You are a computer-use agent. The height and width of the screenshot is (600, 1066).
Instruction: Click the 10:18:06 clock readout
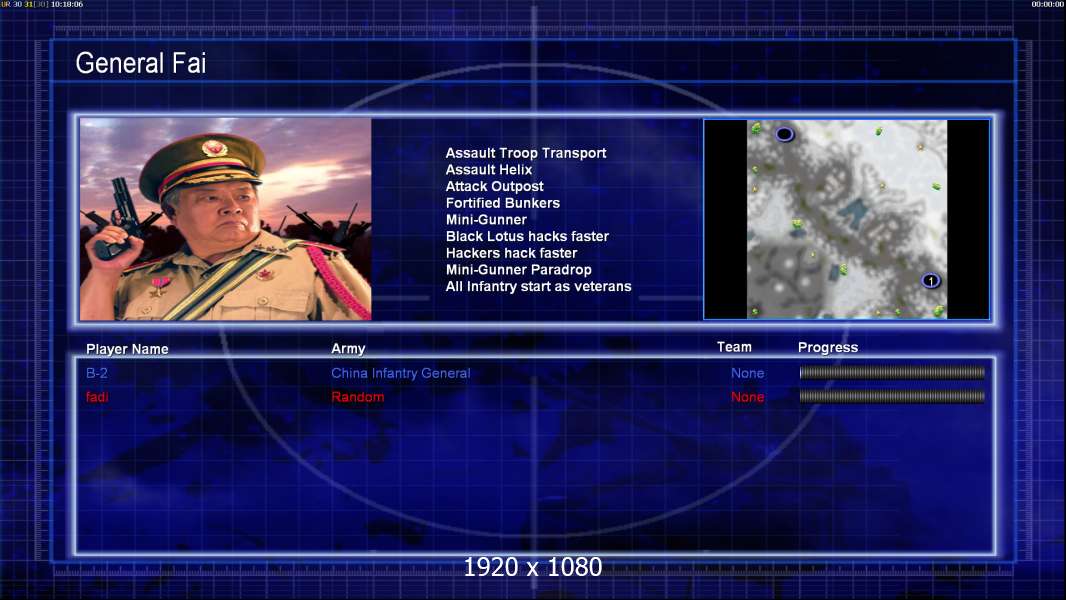[x=67, y=4]
